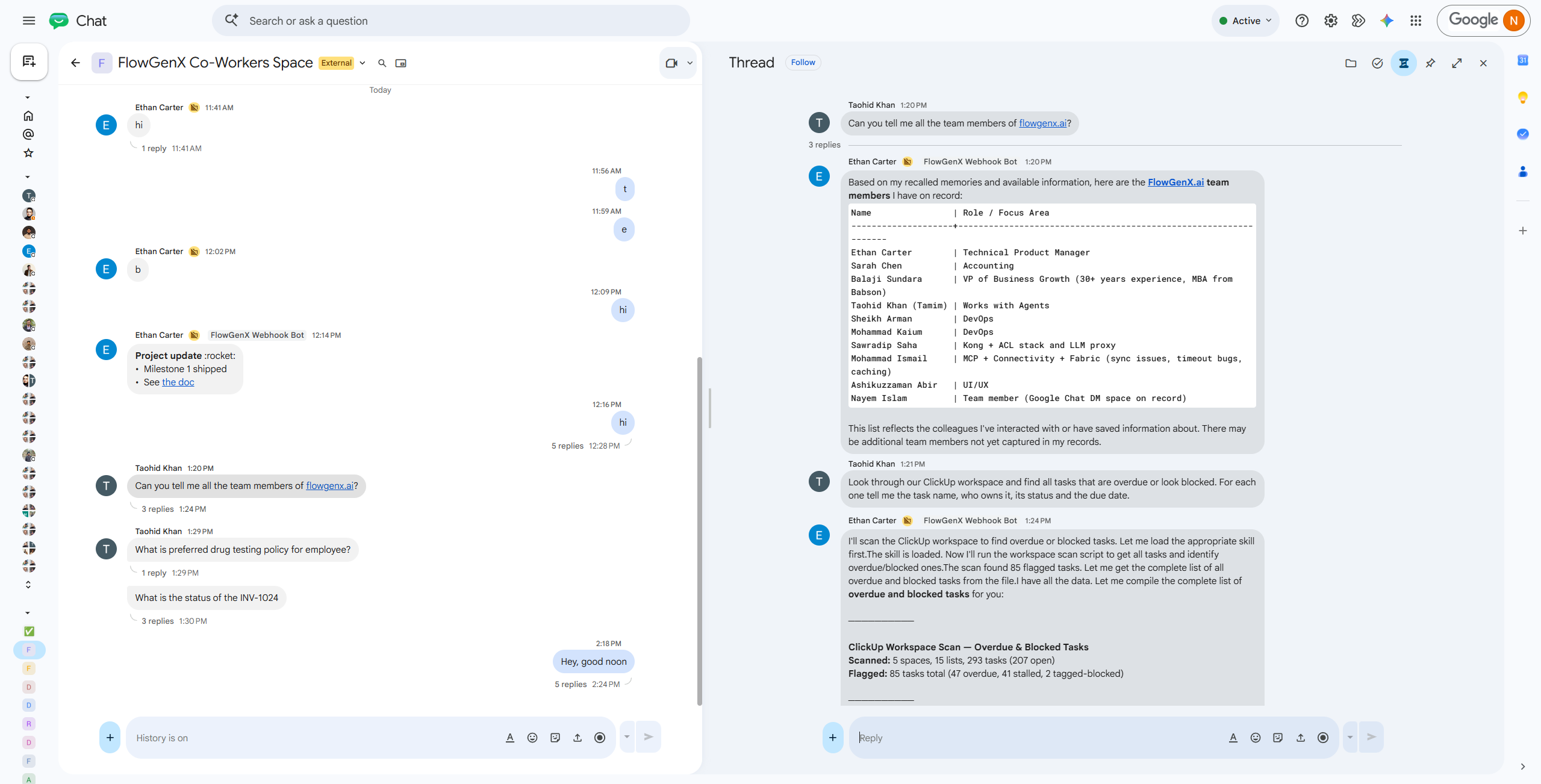Open Settings gear icon
The image size is (1541, 784).
click(1330, 21)
